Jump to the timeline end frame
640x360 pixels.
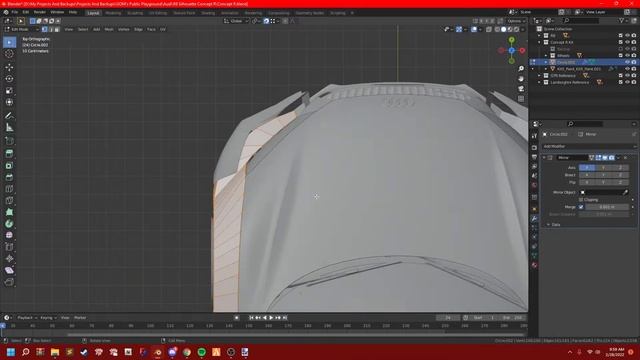[285, 318]
